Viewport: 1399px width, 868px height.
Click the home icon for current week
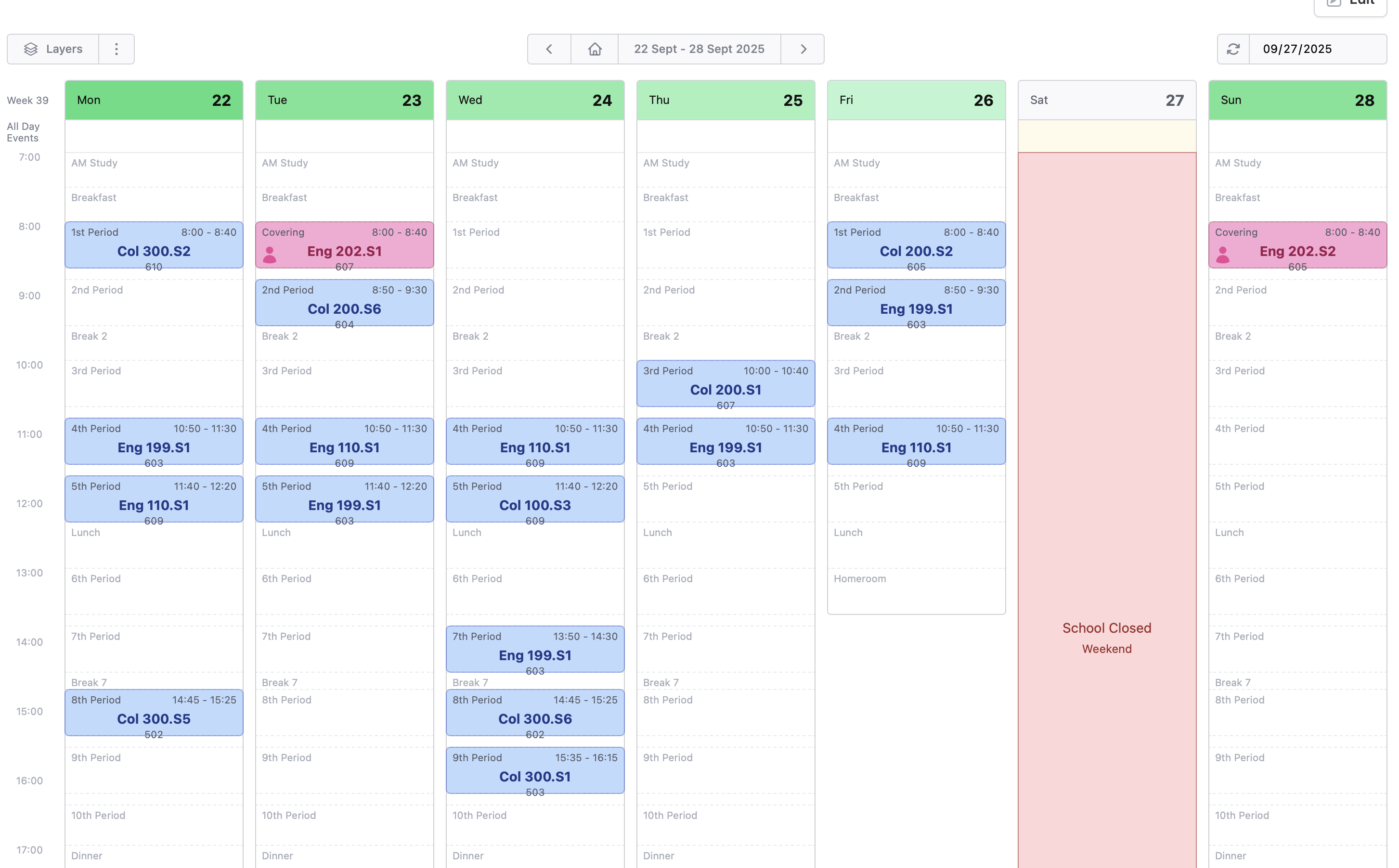tap(595, 50)
